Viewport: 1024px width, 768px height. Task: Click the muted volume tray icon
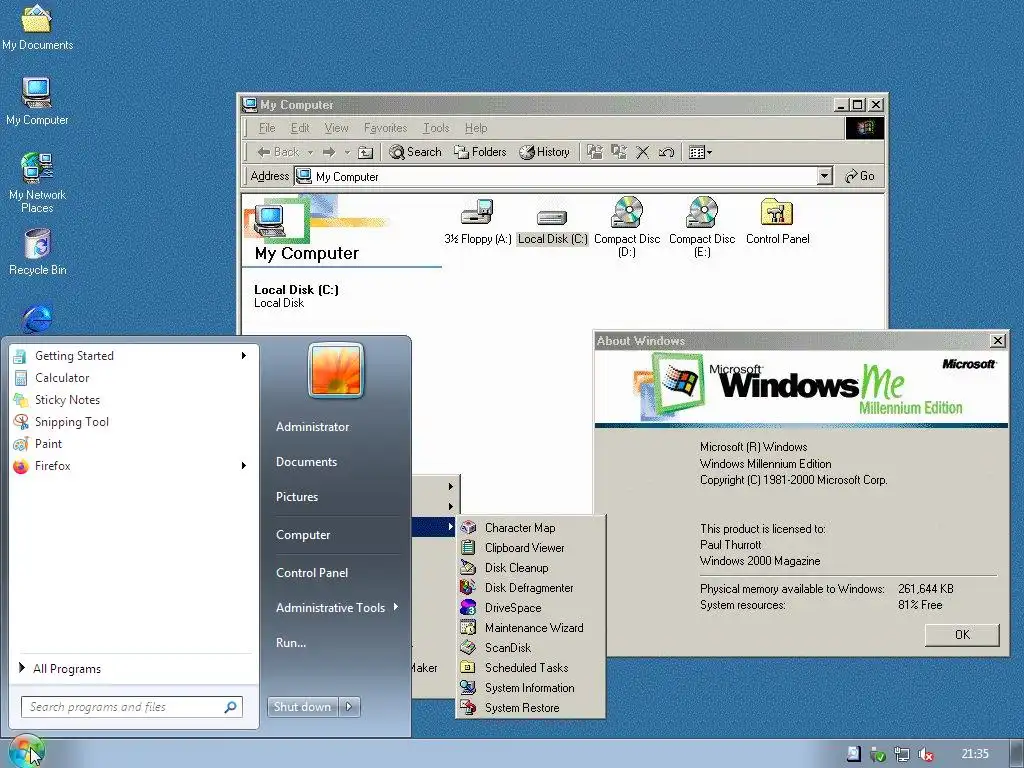925,754
